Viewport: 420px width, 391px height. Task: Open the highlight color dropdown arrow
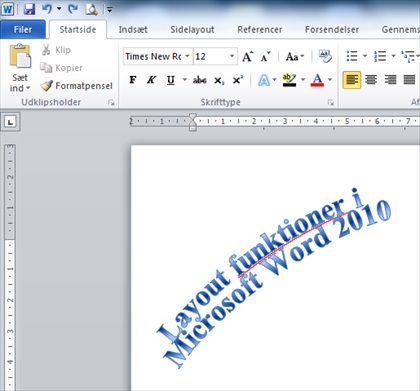coord(303,80)
